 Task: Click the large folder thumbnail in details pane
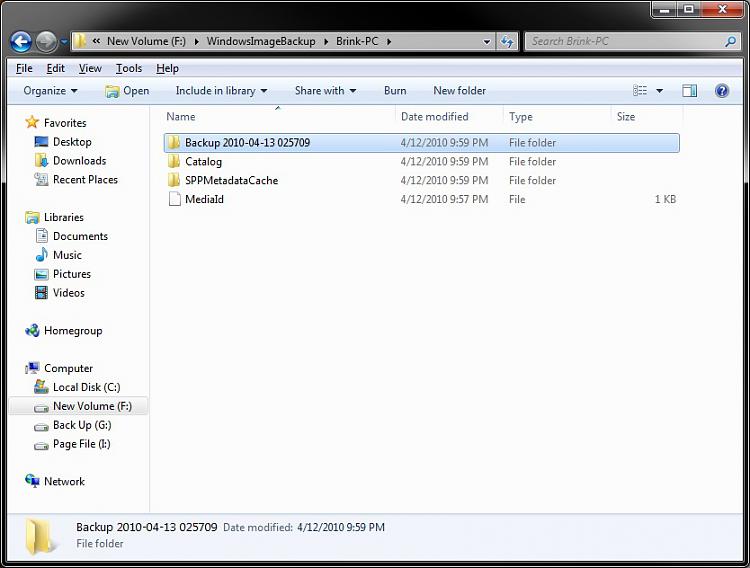41,536
